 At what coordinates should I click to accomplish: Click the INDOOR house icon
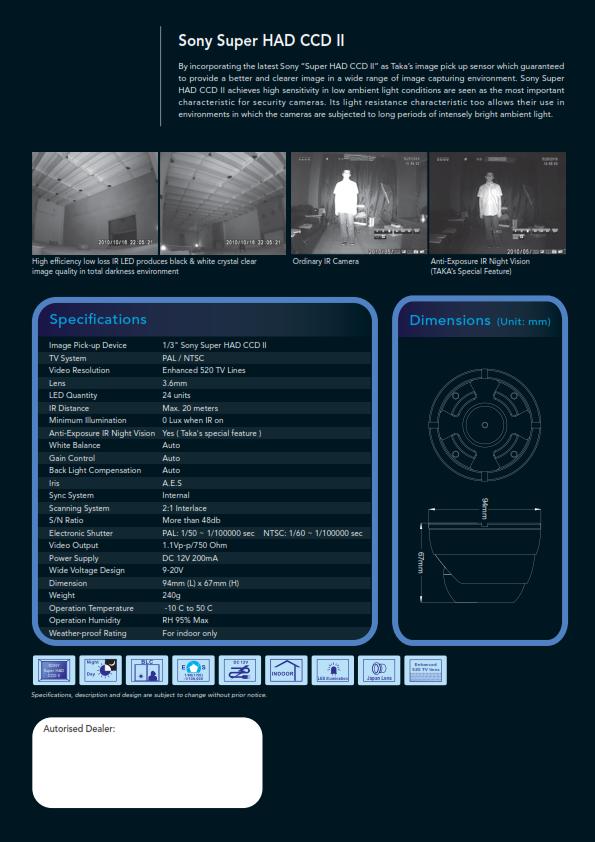click(286, 670)
